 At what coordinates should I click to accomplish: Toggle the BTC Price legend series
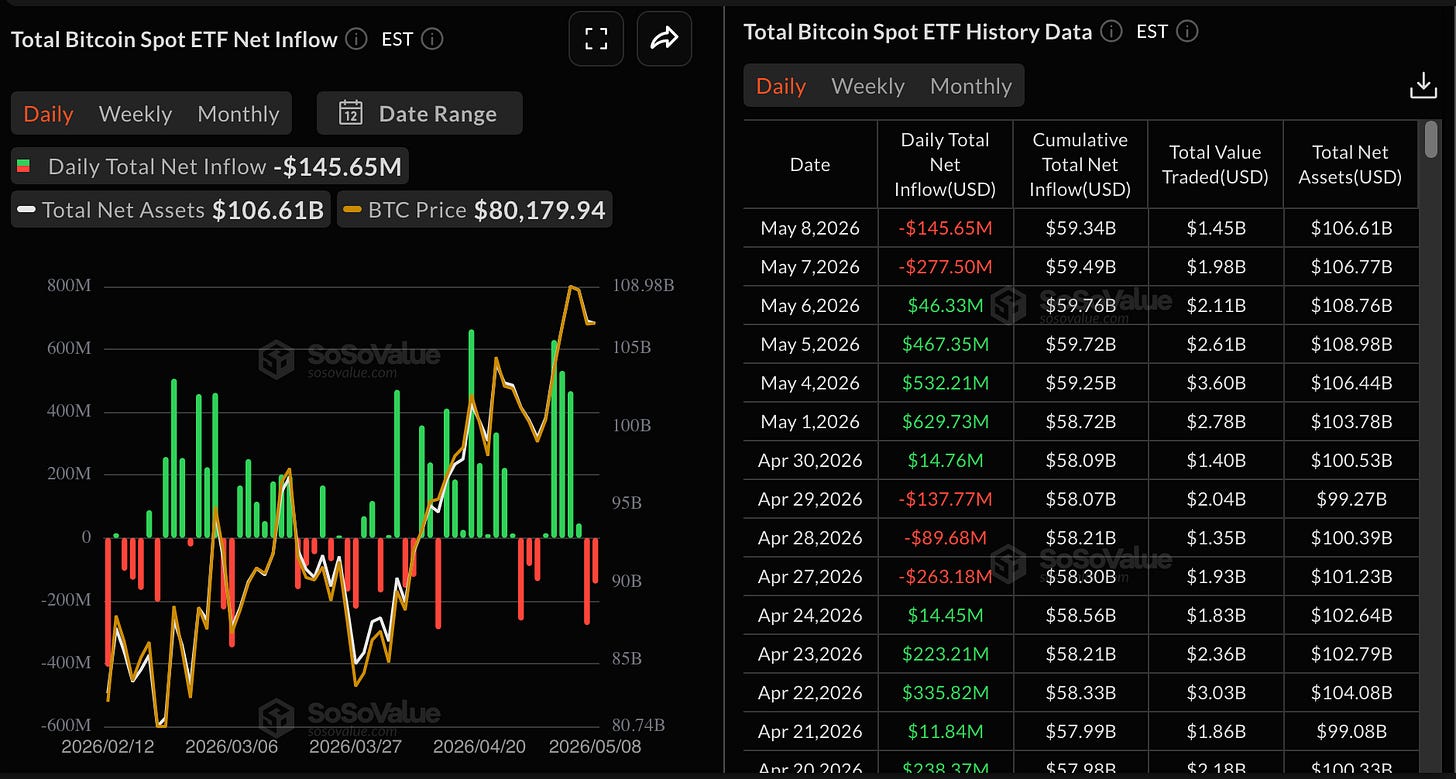(474, 210)
